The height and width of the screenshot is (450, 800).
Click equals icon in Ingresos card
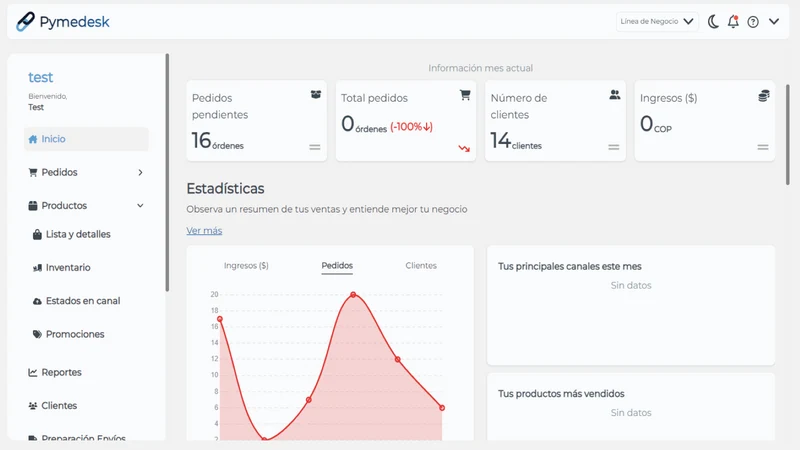click(x=763, y=147)
